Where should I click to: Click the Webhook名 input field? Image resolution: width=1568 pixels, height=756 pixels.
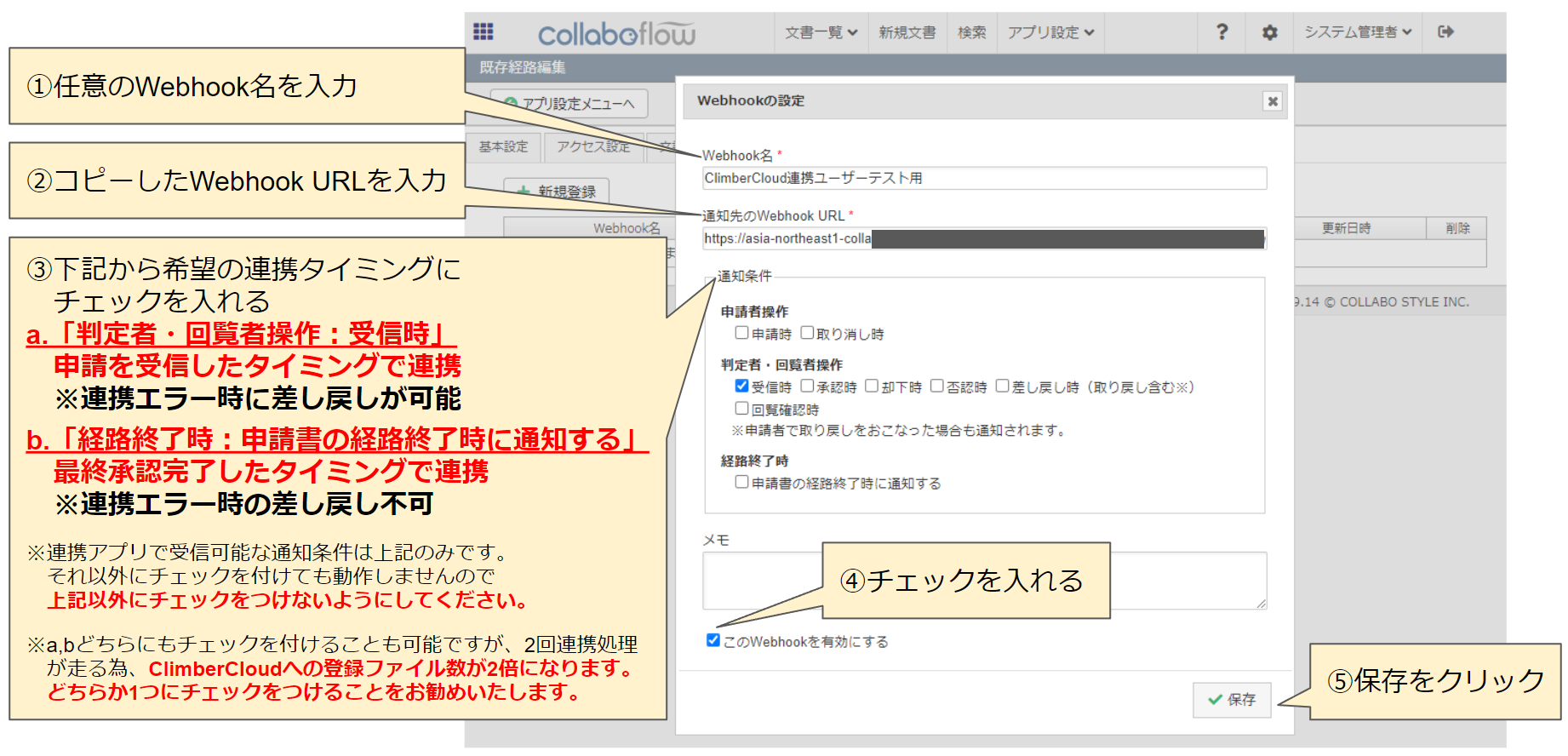coord(984,178)
